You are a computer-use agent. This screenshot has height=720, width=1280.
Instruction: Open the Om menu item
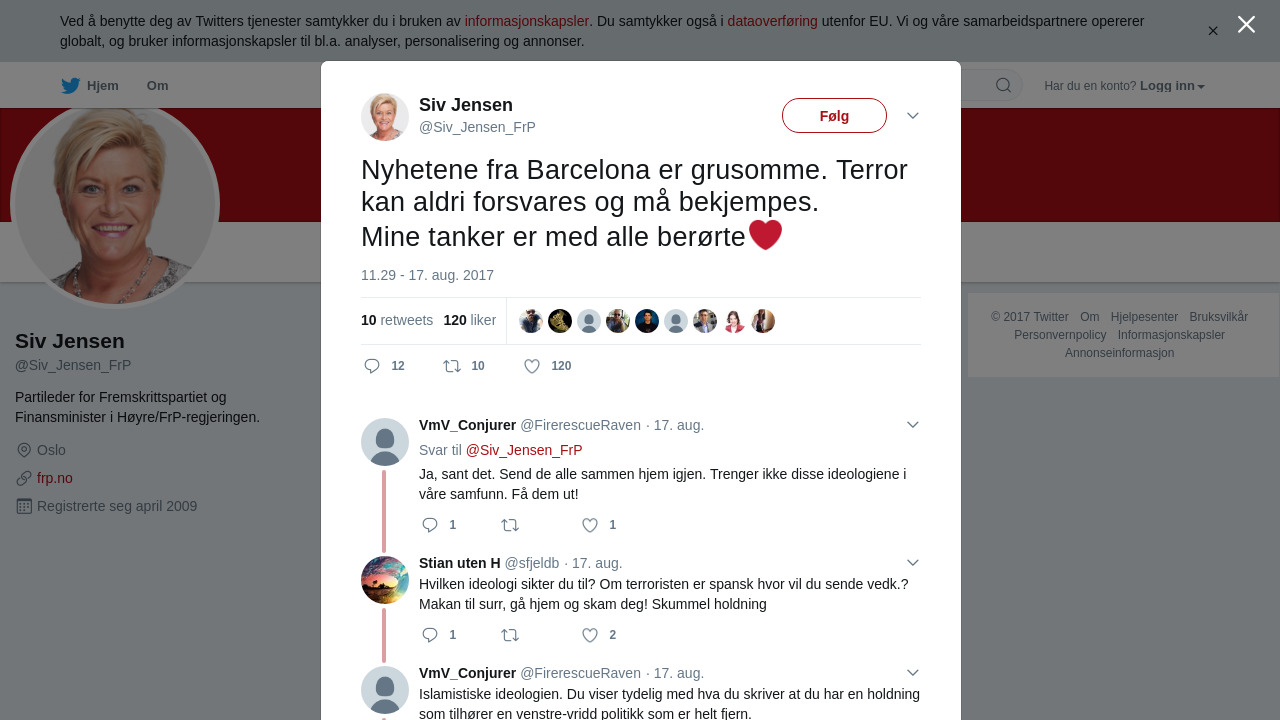pyautogui.click(x=157, y=86)
